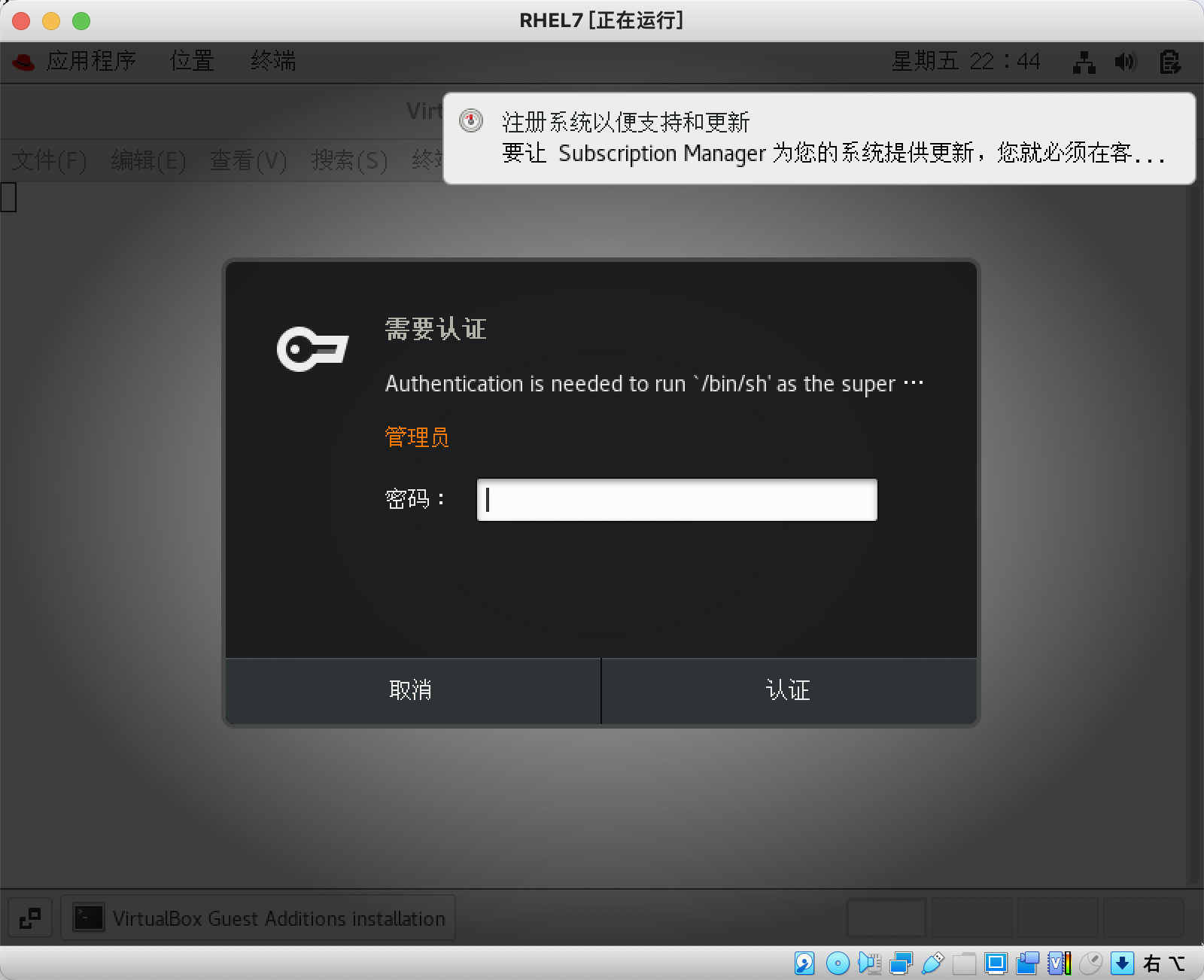
Task: Click the 需要认证 dialog heading
Action: [436, 329]
